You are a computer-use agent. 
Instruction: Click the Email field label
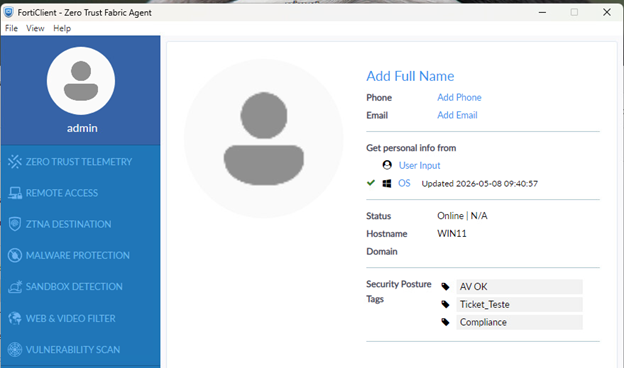pos(377,115)
